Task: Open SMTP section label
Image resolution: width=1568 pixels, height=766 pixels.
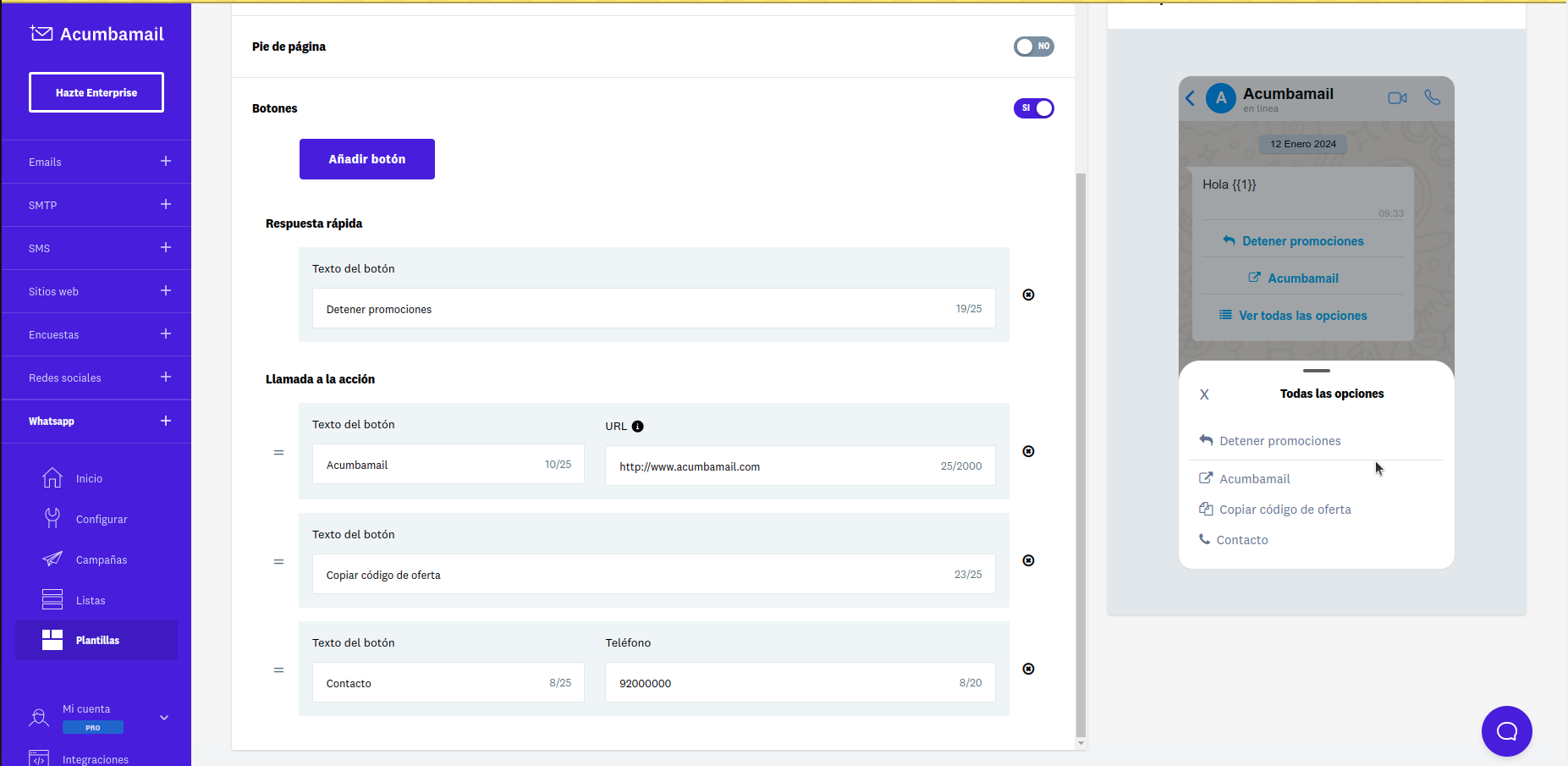Action: point(43,206)
